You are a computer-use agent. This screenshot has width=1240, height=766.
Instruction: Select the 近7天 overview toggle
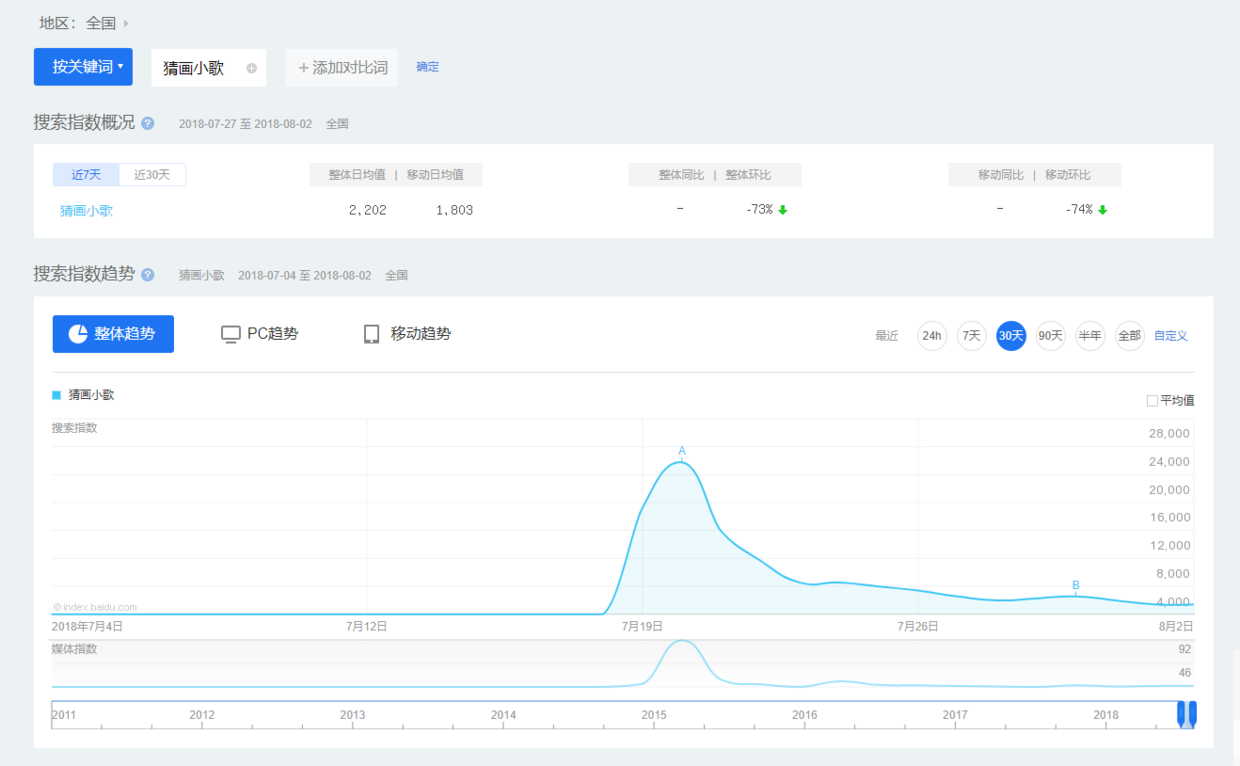(86, 175)
